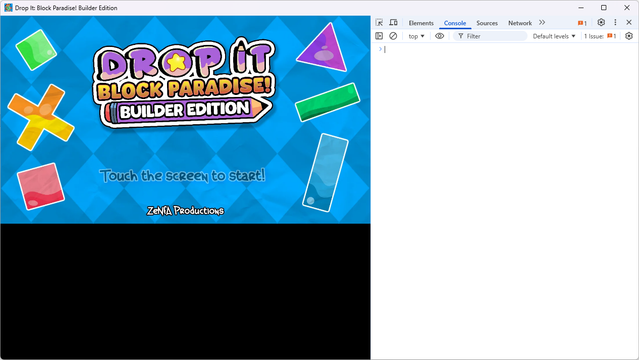The height and width of the screenshot is (360, 639).
Task: Open the Network tab
Action: 520,23
